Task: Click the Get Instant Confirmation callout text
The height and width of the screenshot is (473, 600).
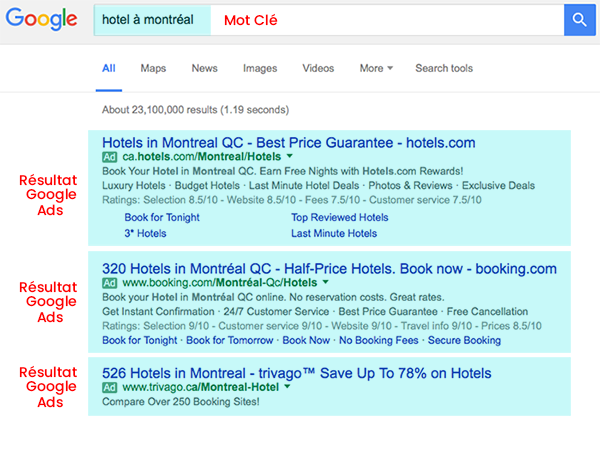Action: [158, 312]
